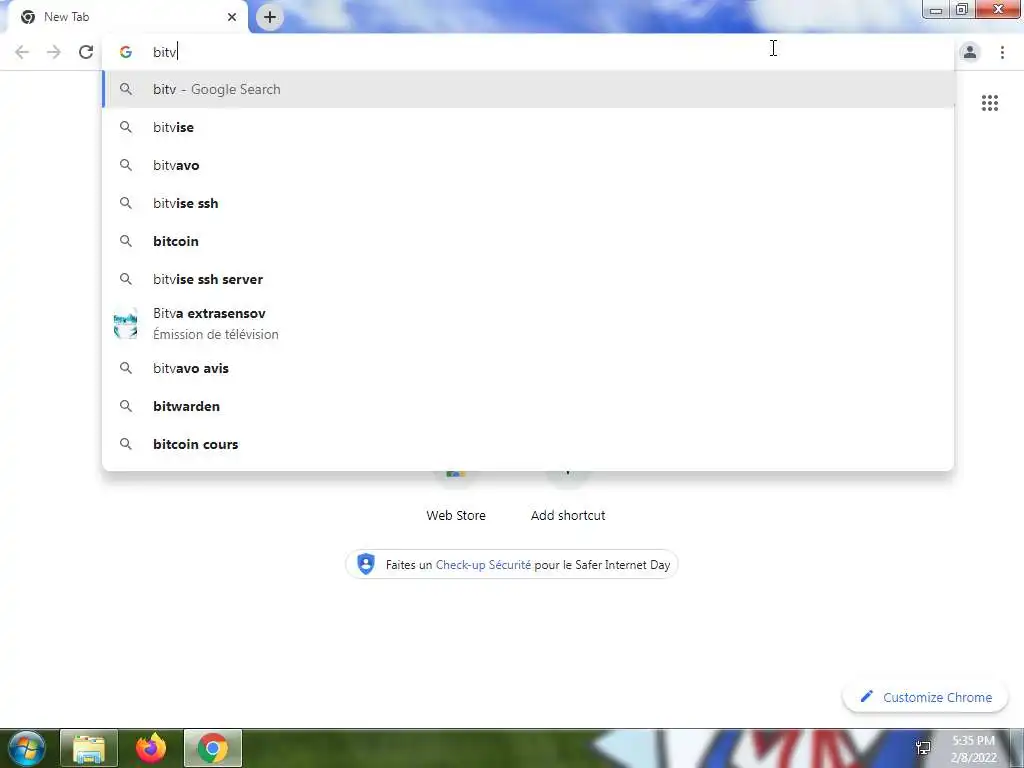1024x768 pixels.
Task: Select the 'bitcoin cours' suggestion
Action: 528,444
